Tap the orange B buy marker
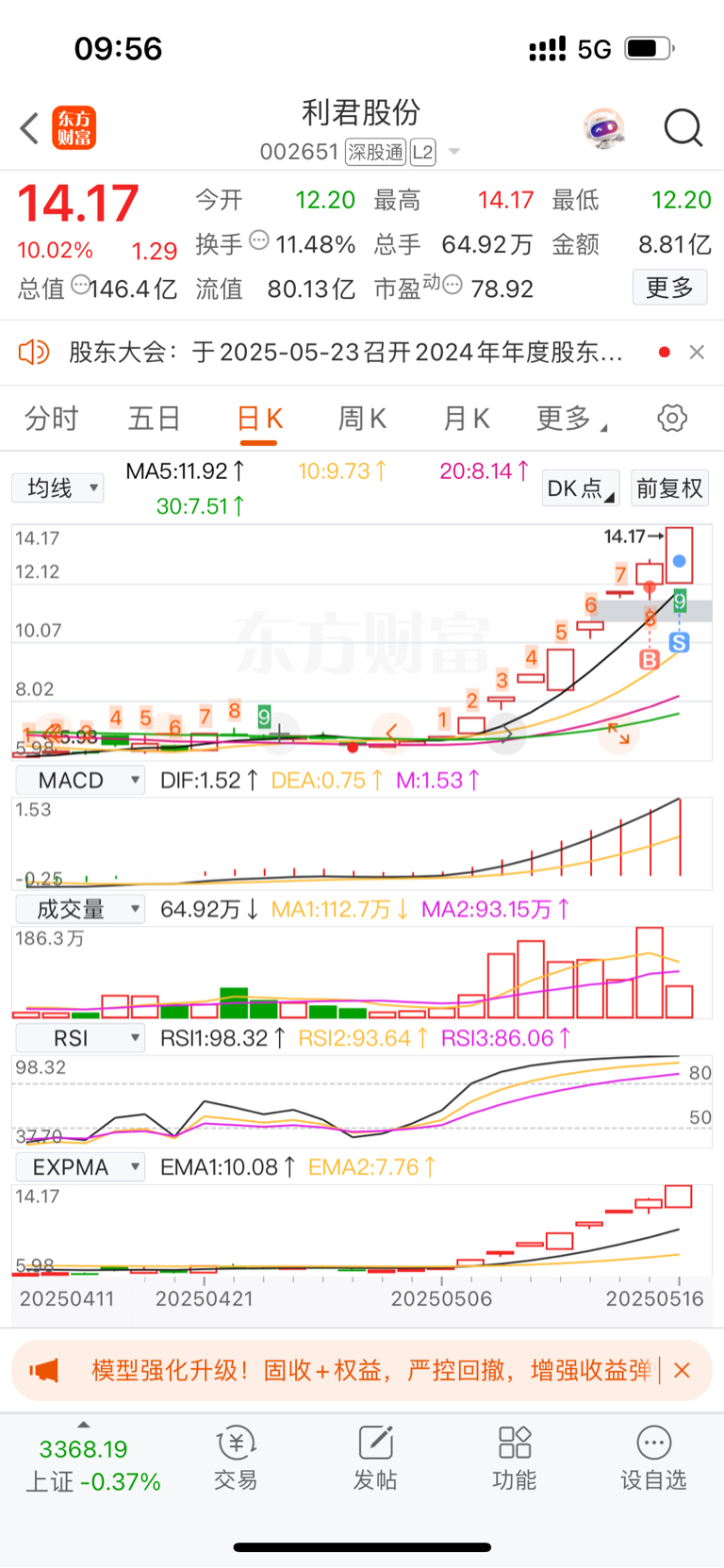Viewport: 724px width, 1568px height. click(x=650, y=659)
